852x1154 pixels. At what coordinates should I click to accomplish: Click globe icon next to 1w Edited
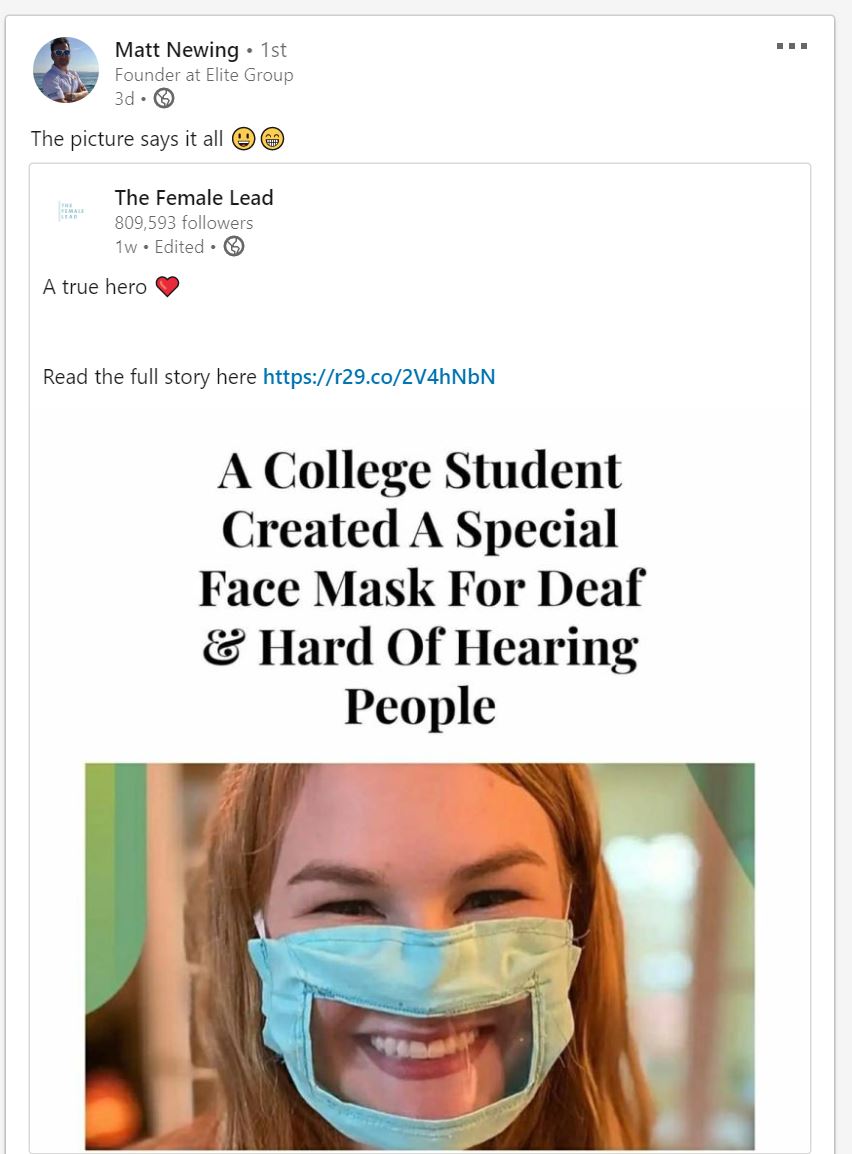[234, 246]
